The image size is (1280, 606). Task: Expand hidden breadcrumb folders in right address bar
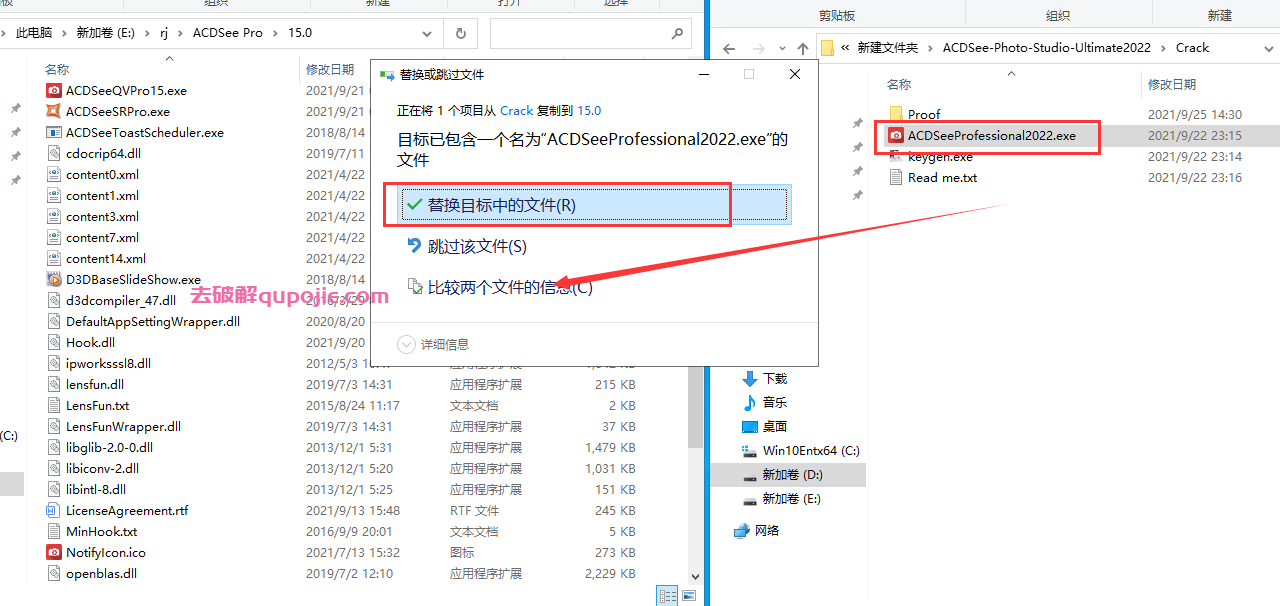[x=847, y=48]
